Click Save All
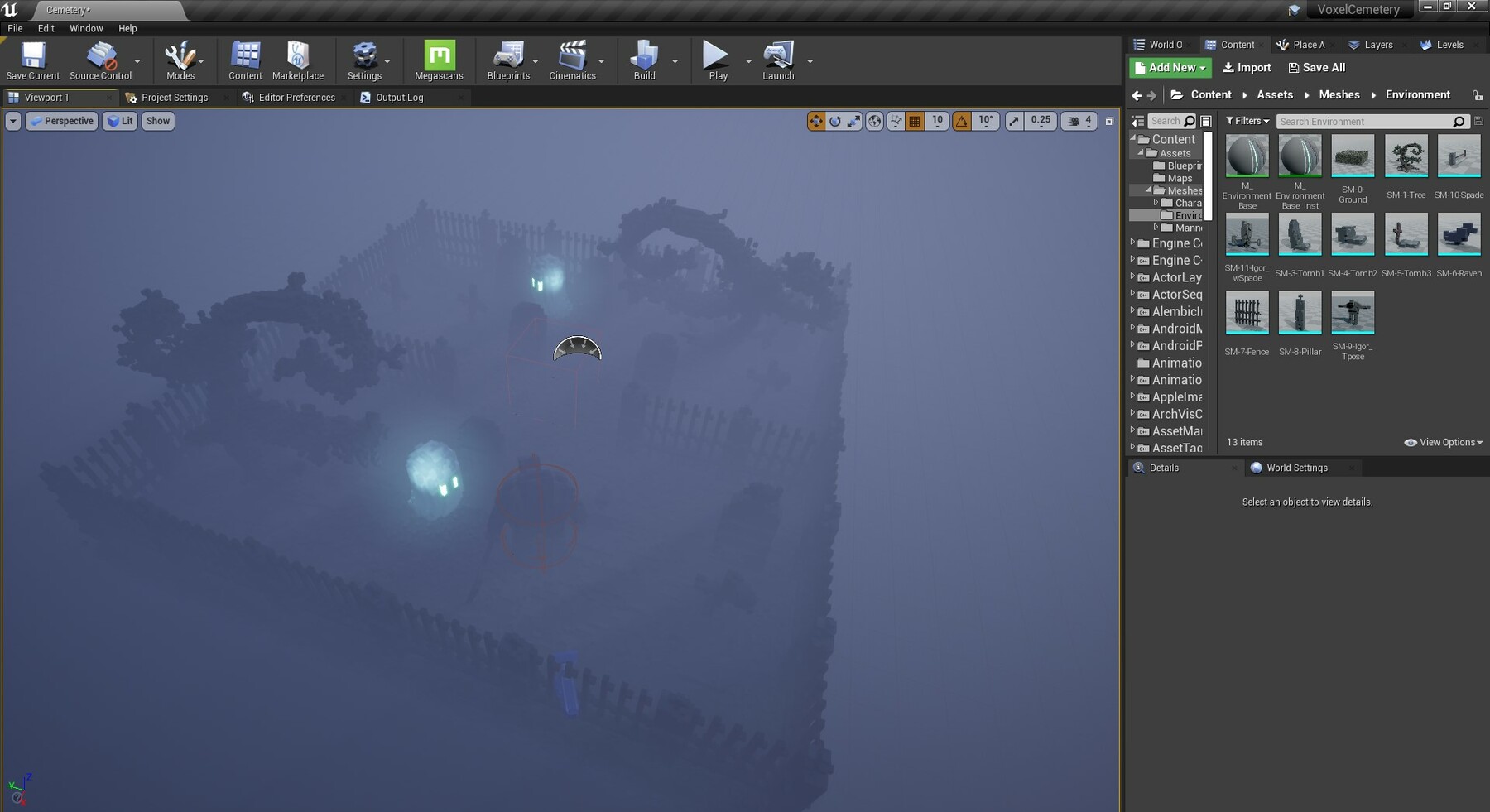The width and height of the screenshot is (1490, 812). (1316, 67)
